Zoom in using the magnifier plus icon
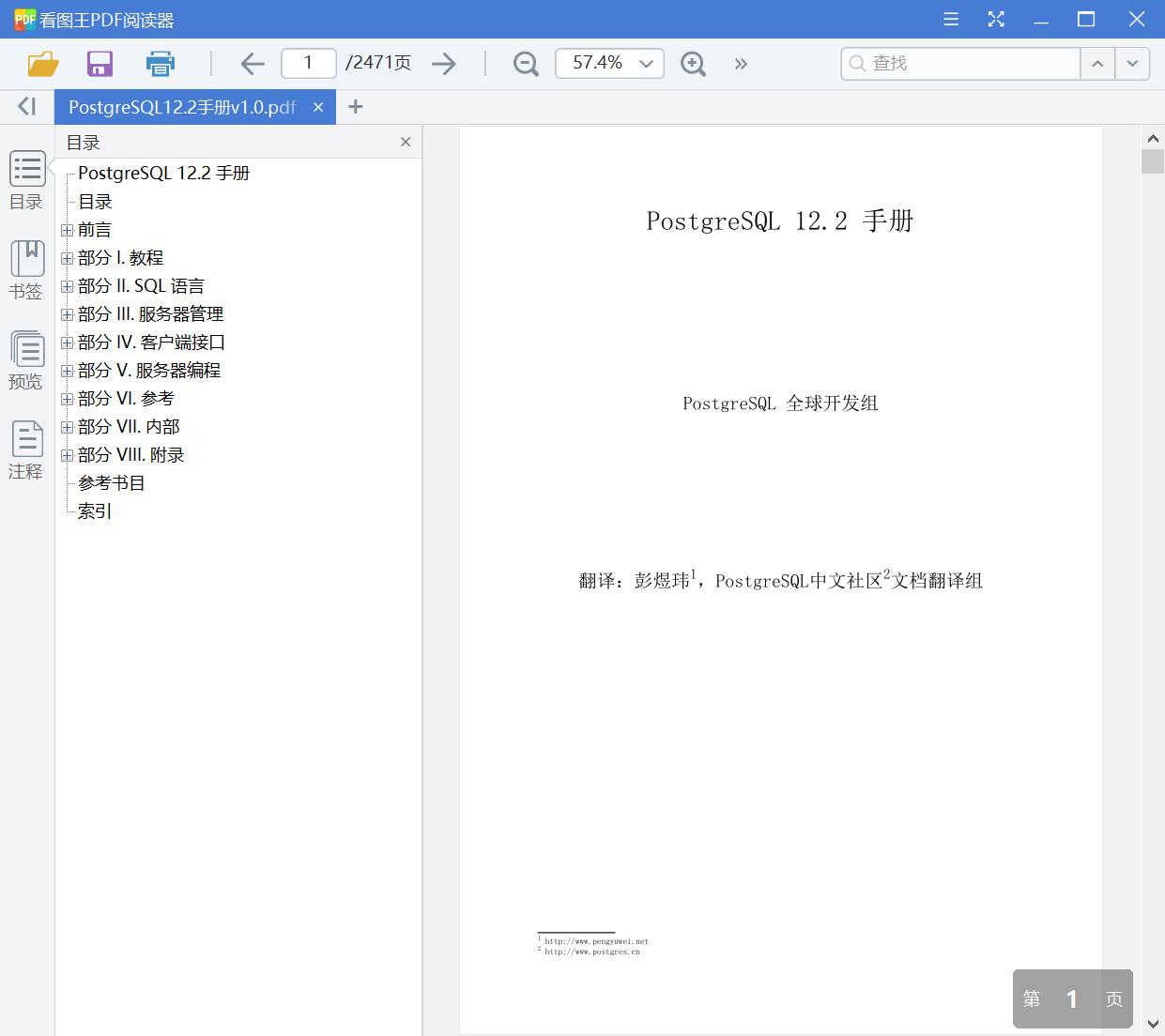Image resolution: width=1165 pixels, height=1036 pixels. click(x=693, y=63)
